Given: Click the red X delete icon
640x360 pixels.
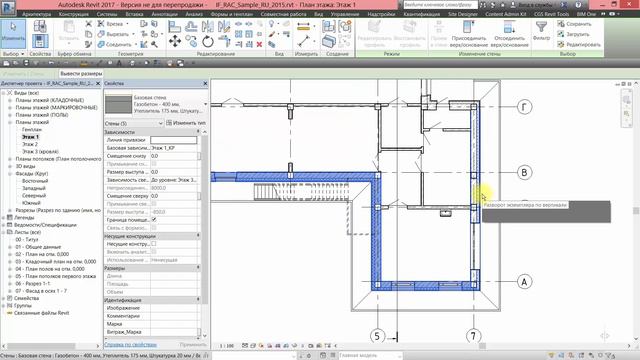Looking at the screenshot, I should pos(259,44).
